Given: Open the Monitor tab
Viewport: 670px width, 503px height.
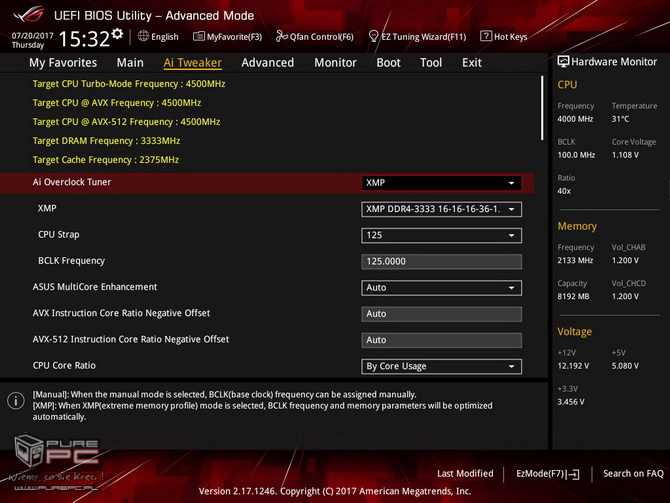Looking at the screenshot, I should click(x=335, y=63).
